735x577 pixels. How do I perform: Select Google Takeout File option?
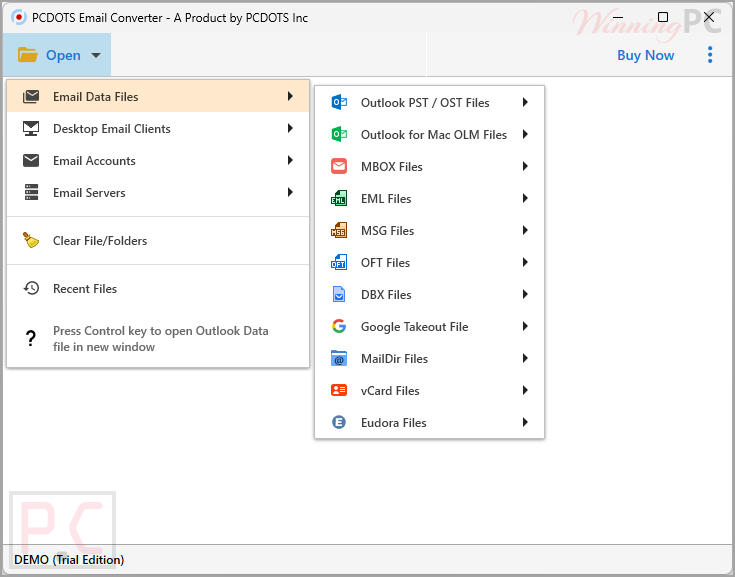[429, 326]
